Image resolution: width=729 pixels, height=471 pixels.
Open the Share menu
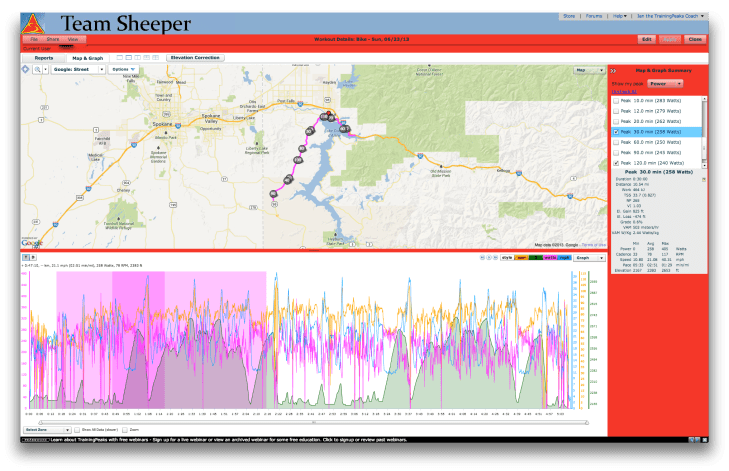click(x=53, y=40)
